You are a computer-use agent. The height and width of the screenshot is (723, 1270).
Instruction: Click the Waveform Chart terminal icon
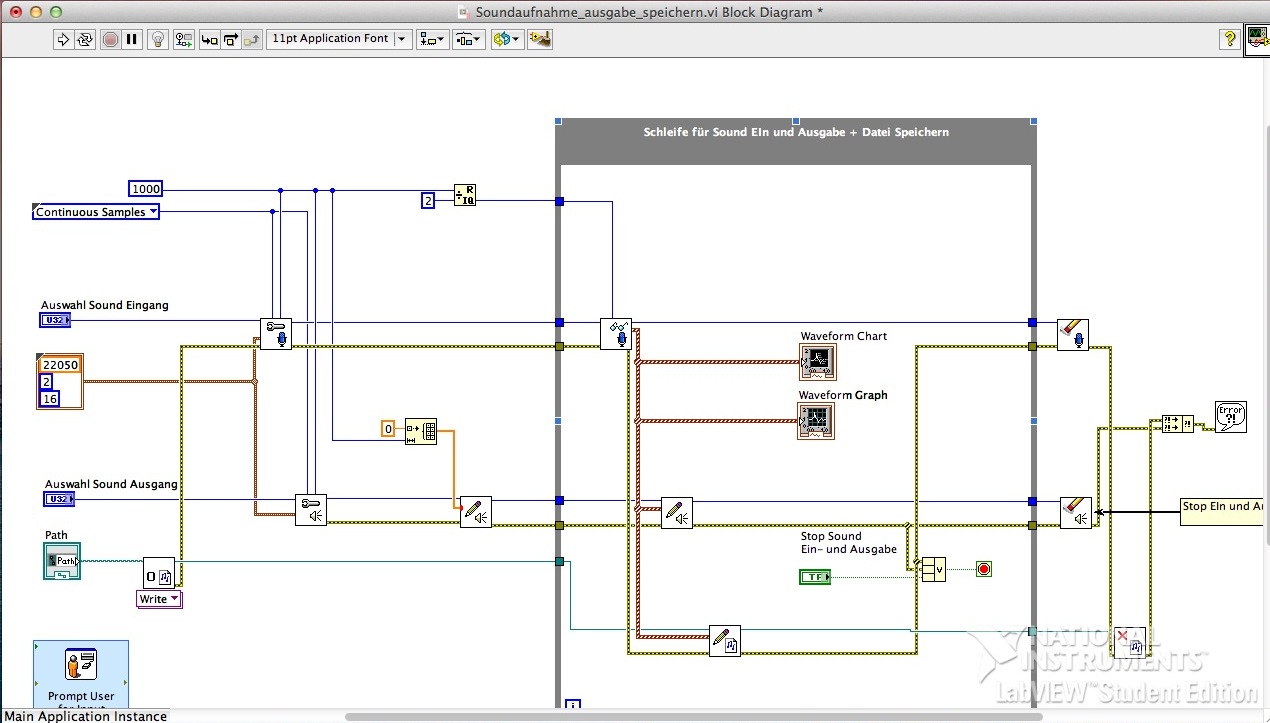coord(817,362)
